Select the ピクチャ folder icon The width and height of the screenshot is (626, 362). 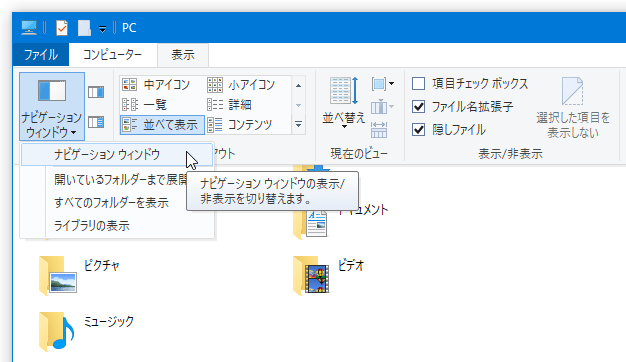point(58,275)
